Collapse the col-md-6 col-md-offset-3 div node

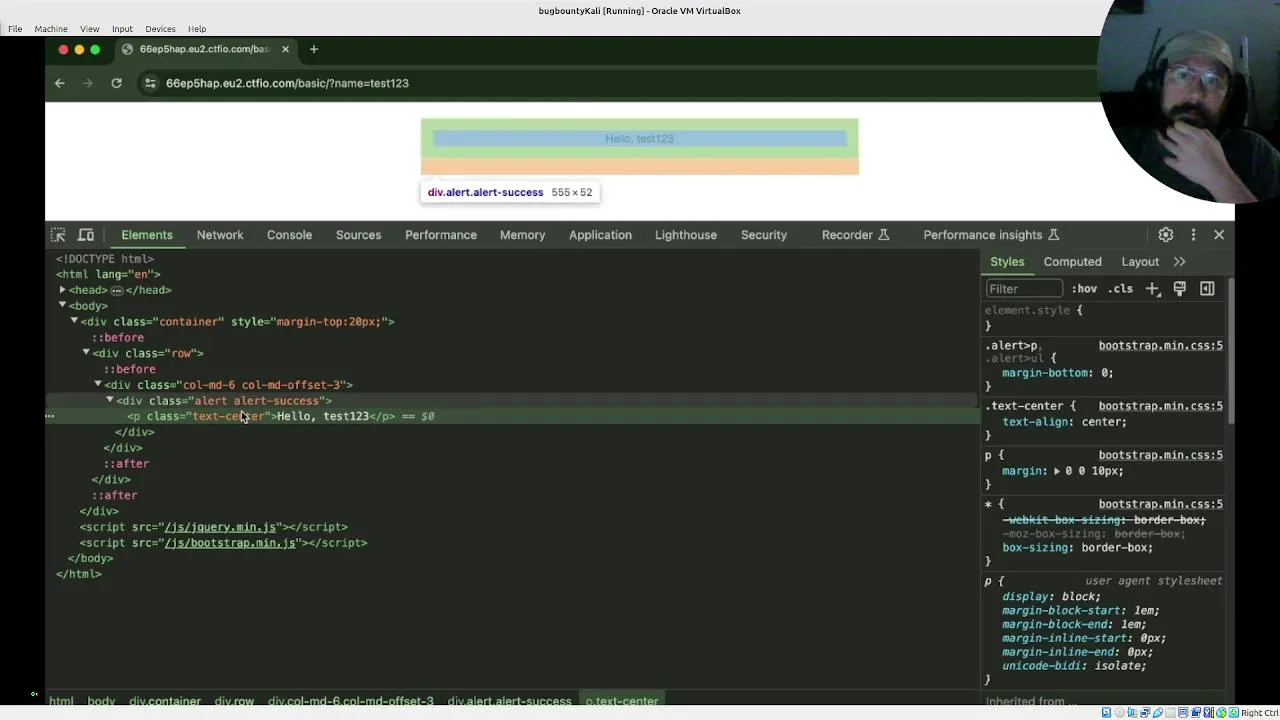pos(98,385)
